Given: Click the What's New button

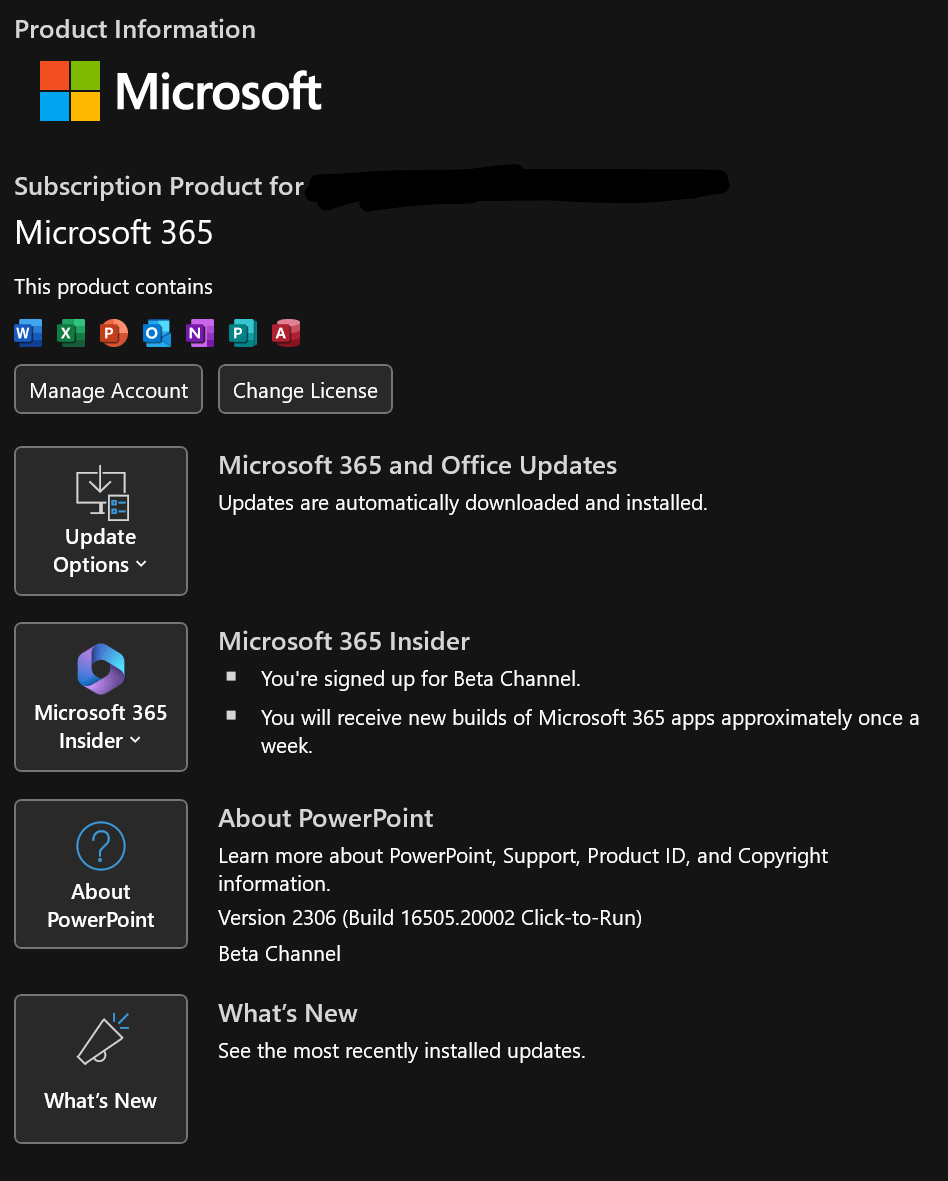Looking at the screenshot, I should pyautogui.click(x=101, y=1069).
